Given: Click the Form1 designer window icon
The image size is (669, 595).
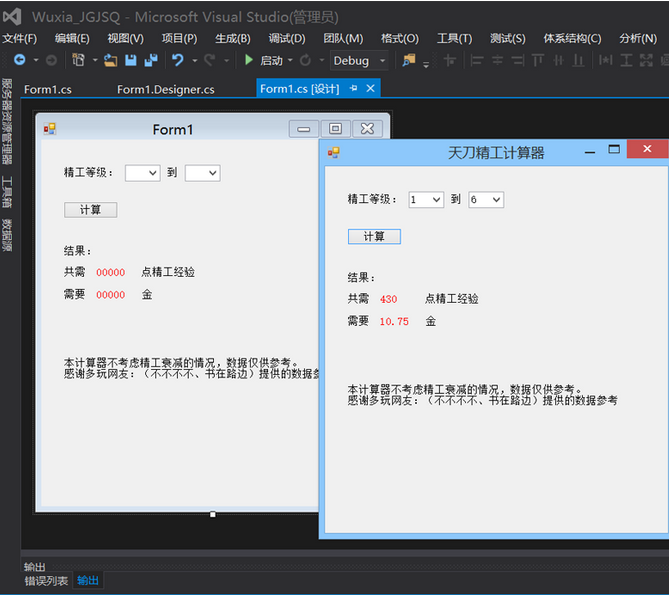Looking at the screenshot, I should [49, 129].
